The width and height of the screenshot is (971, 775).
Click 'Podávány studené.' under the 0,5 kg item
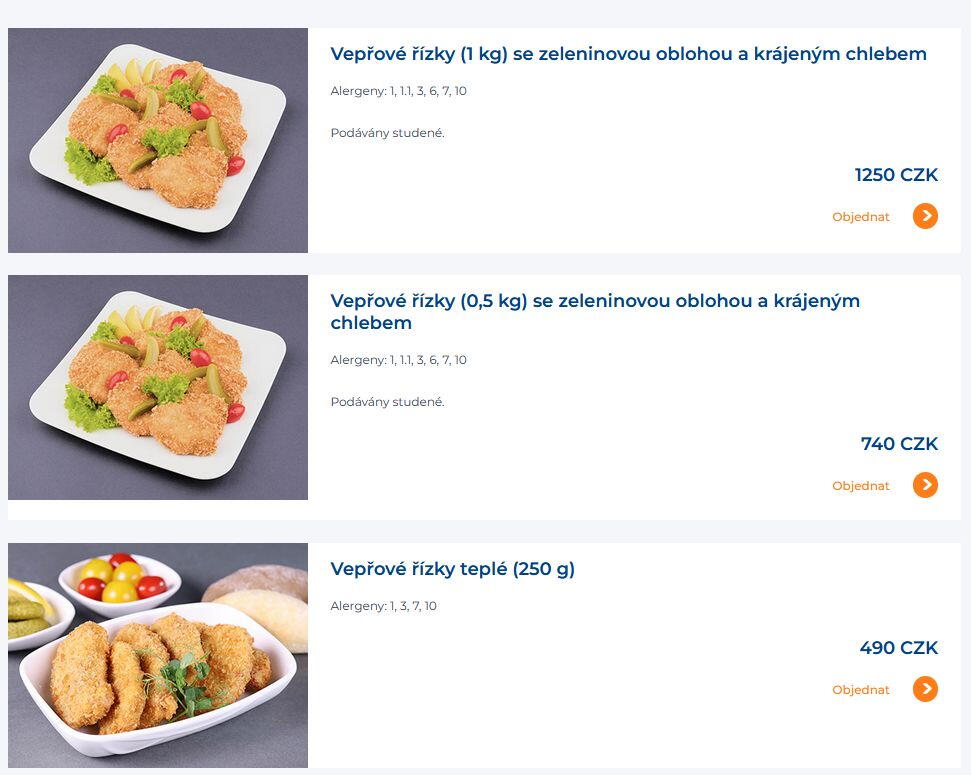(387, 402)
